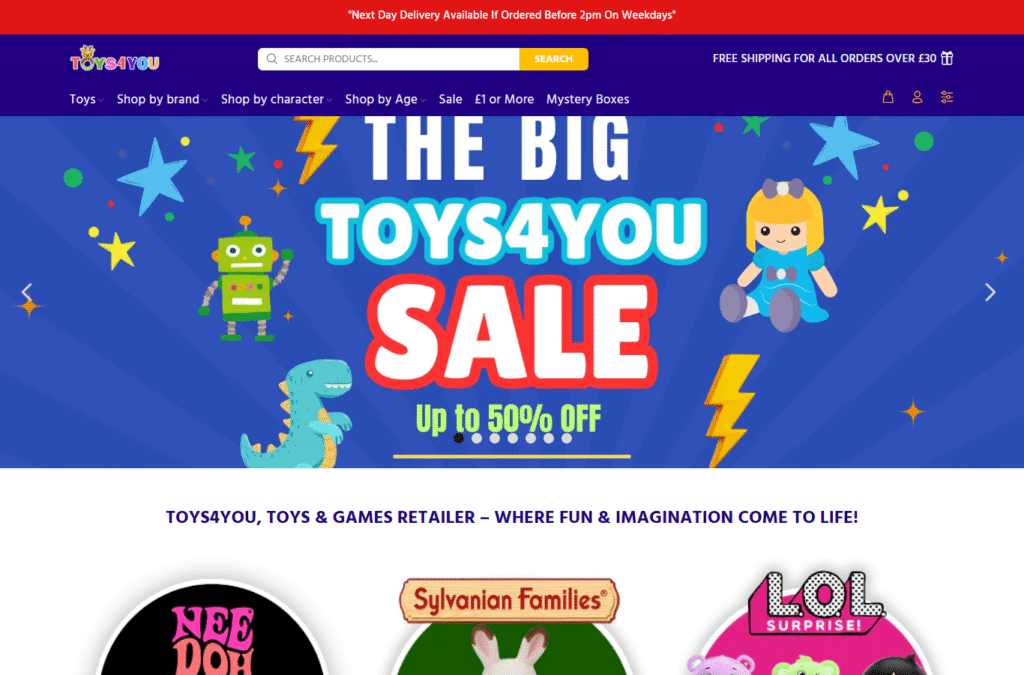Expand the Toys dropdown menu
The width and height of the screenshot is (1024, 675).
click(x=86, y=99)
